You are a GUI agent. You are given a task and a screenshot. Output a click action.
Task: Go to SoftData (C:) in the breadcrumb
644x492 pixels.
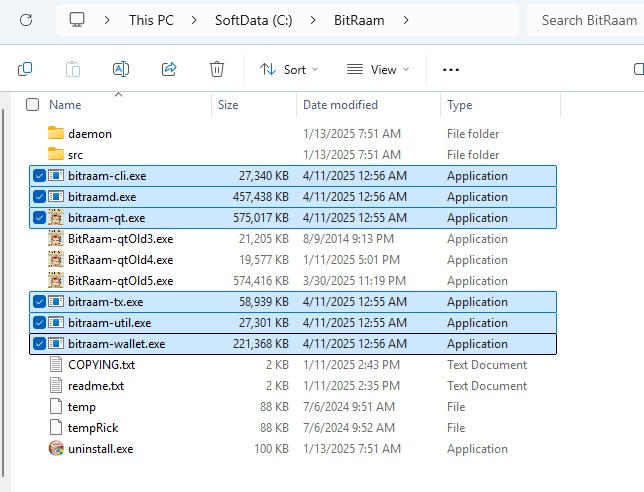254,20
